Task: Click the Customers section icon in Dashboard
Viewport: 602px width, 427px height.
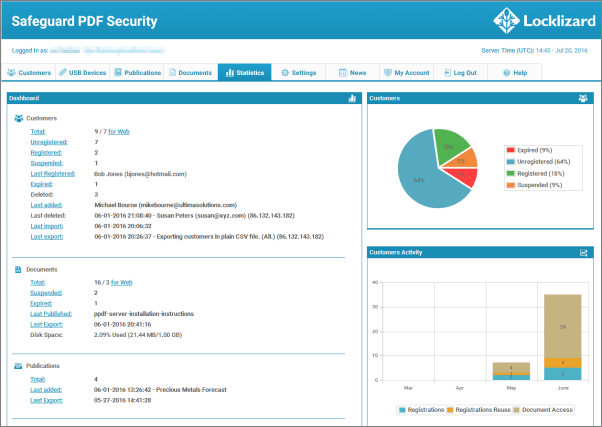Action: [x=18, y=118]
